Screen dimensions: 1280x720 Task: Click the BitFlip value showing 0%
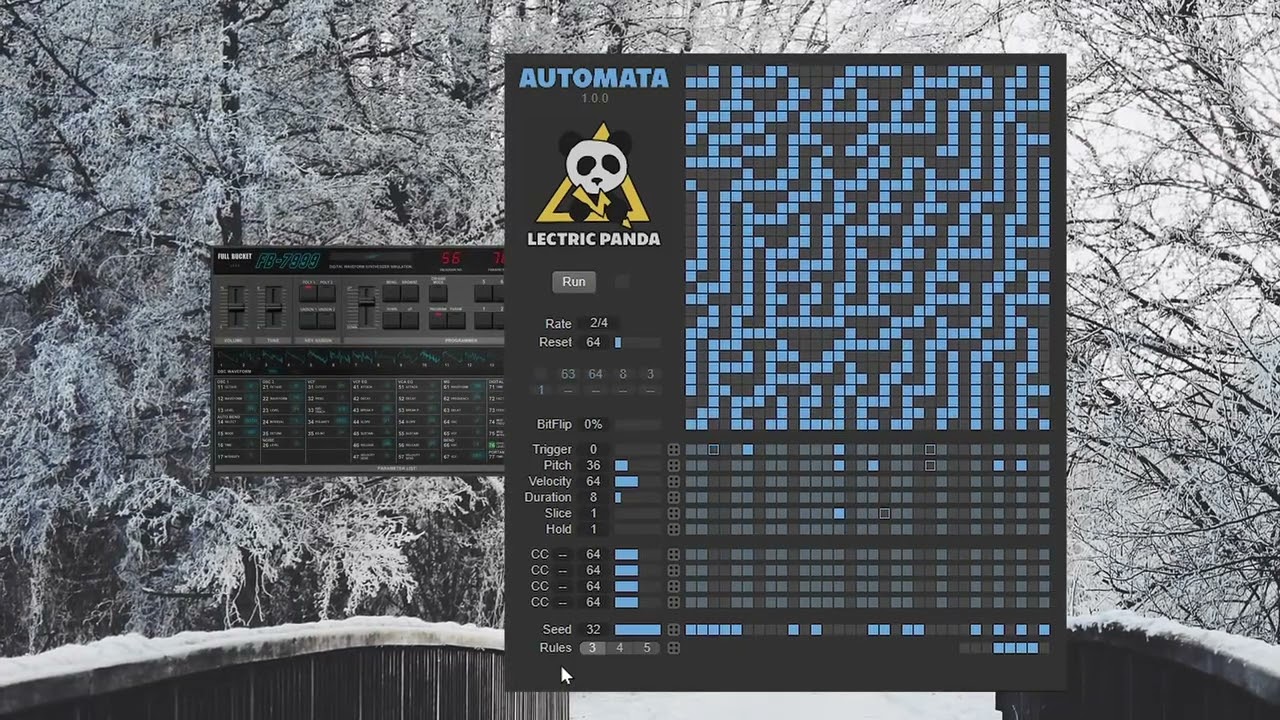[x=593, y=425]
